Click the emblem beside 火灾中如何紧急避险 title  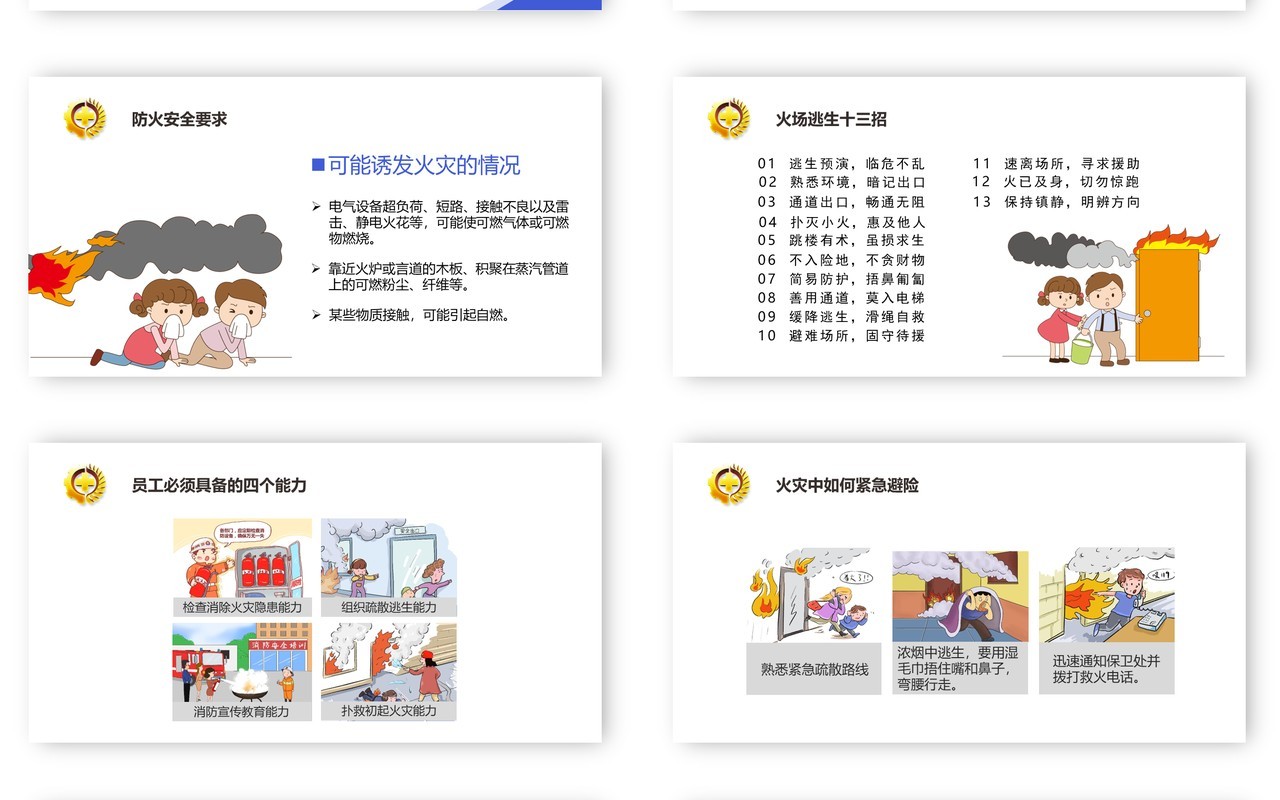coord(729,484)
